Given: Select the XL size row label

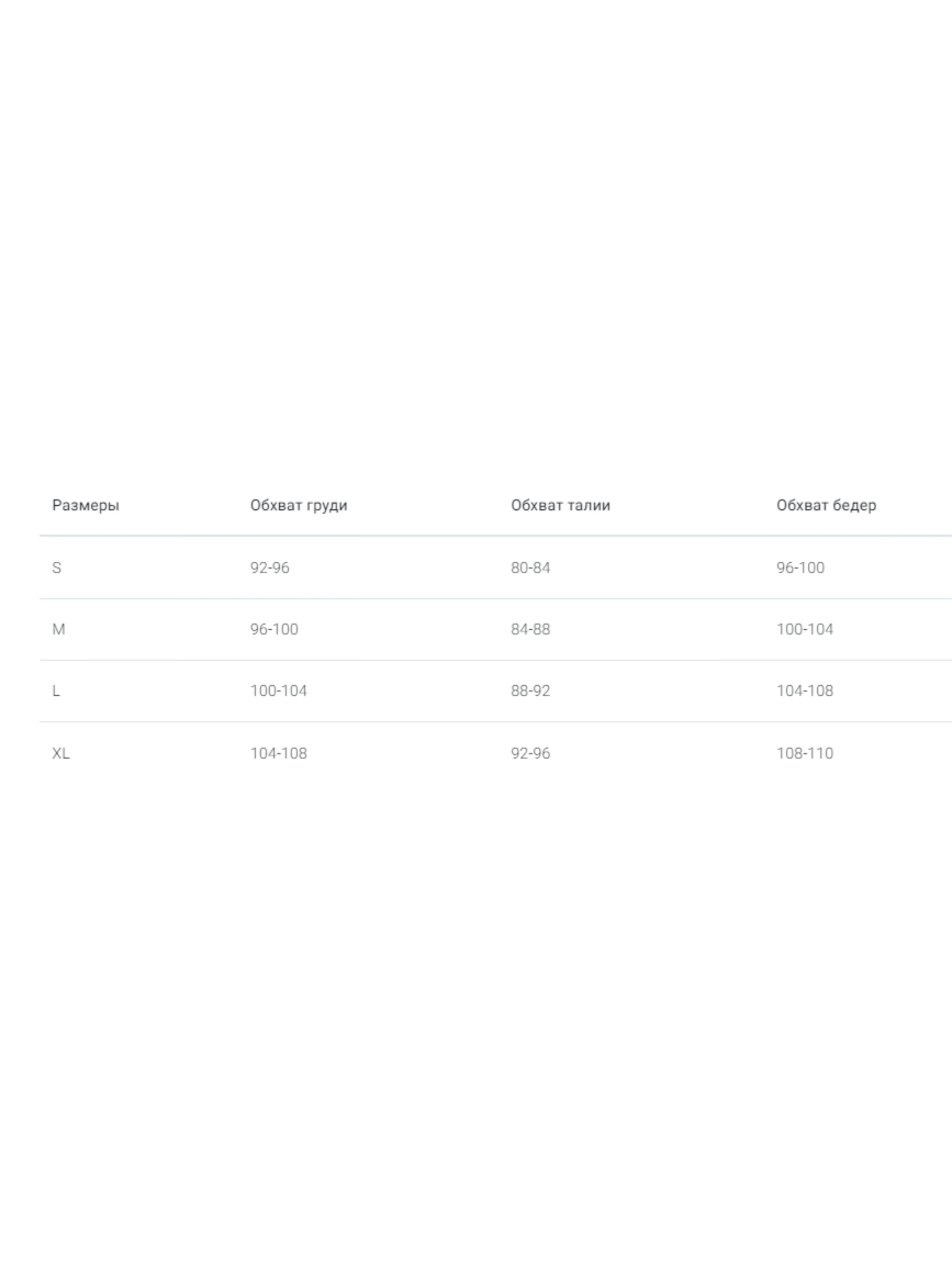Looking at the screenshot, I should click(60, 753).
